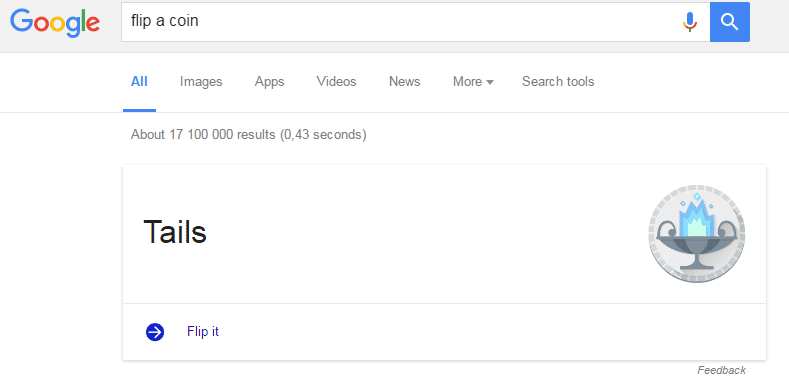Click the About 17 100 000 results text
The width and height of the screenshot is (789, 389).
click(249, 135)
